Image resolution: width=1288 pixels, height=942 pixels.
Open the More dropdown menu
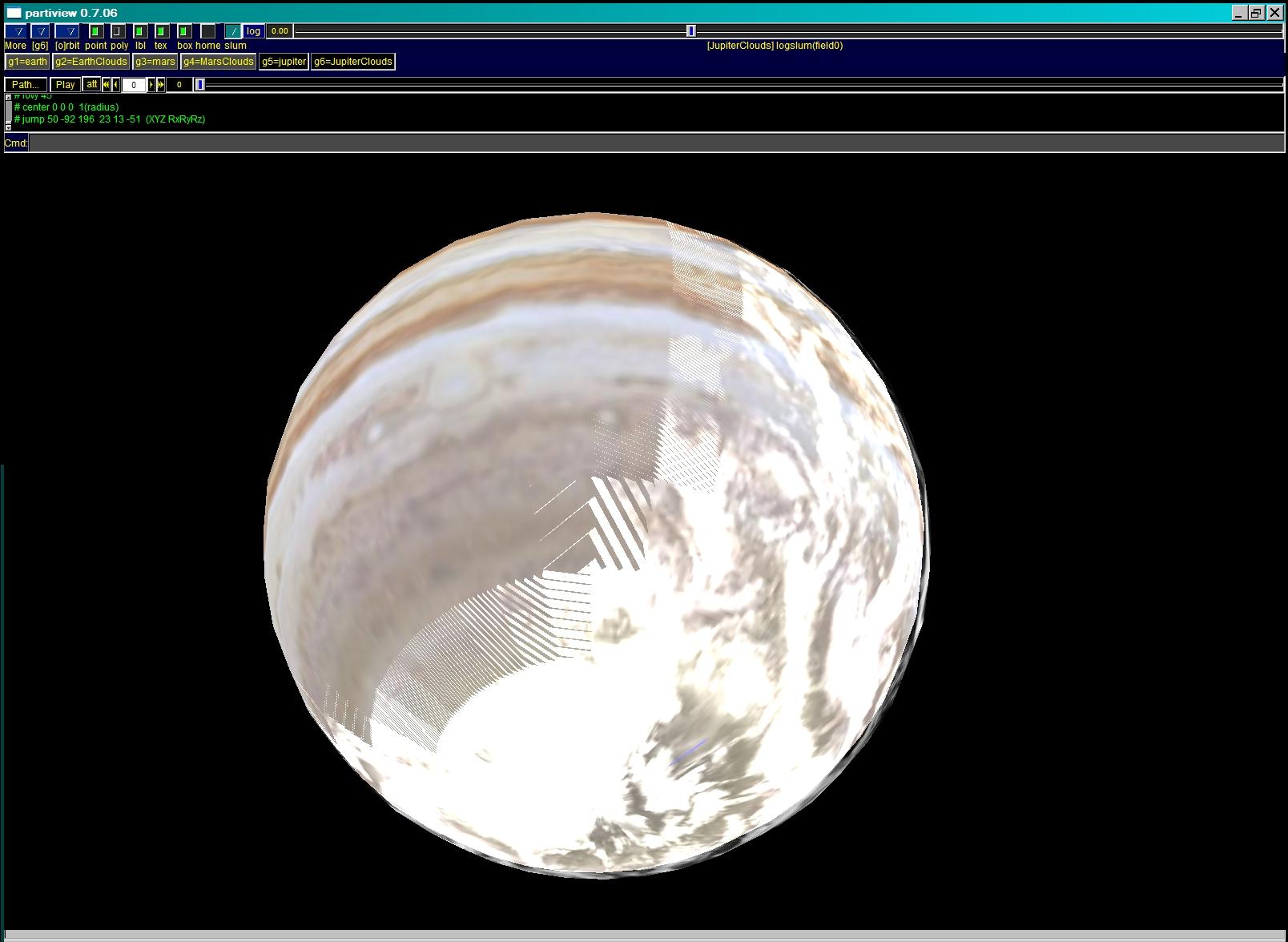[15, 31]
